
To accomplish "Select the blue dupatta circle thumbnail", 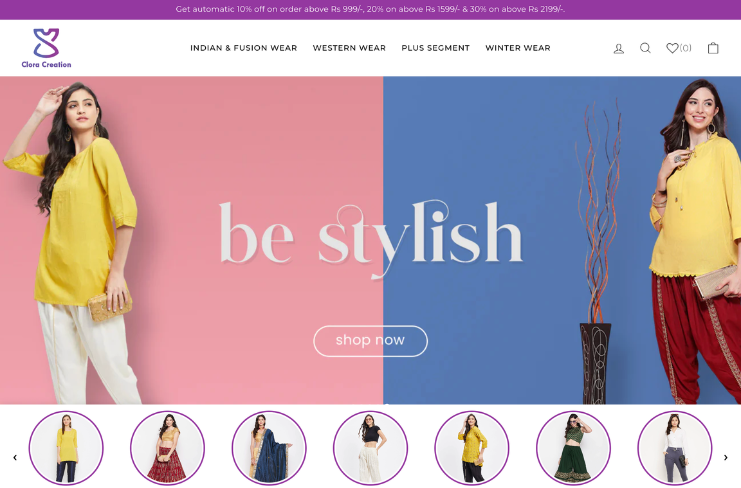I will 269,448.
